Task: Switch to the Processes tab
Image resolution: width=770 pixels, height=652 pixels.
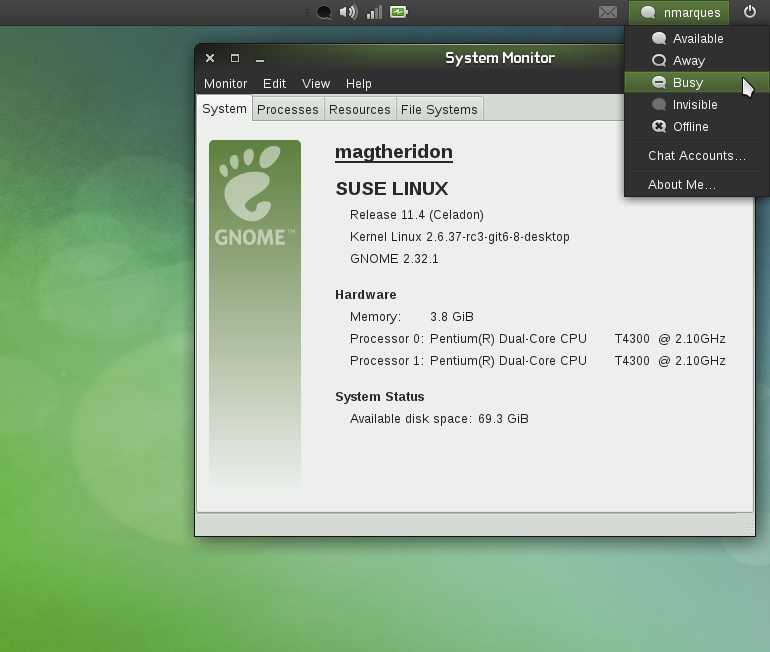Action: pyautogui.click(x=288, y=109)
